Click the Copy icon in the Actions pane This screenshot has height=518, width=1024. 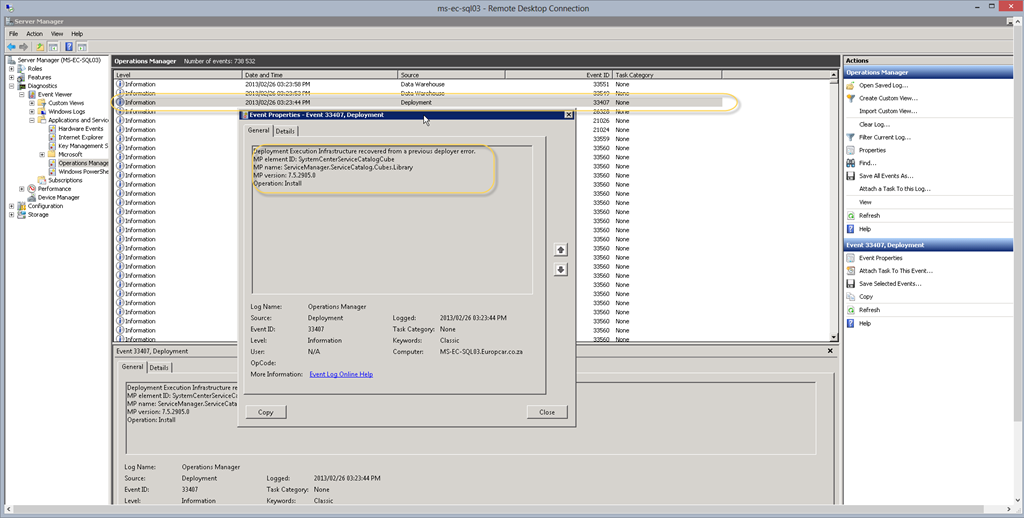(x=851, y=297)
